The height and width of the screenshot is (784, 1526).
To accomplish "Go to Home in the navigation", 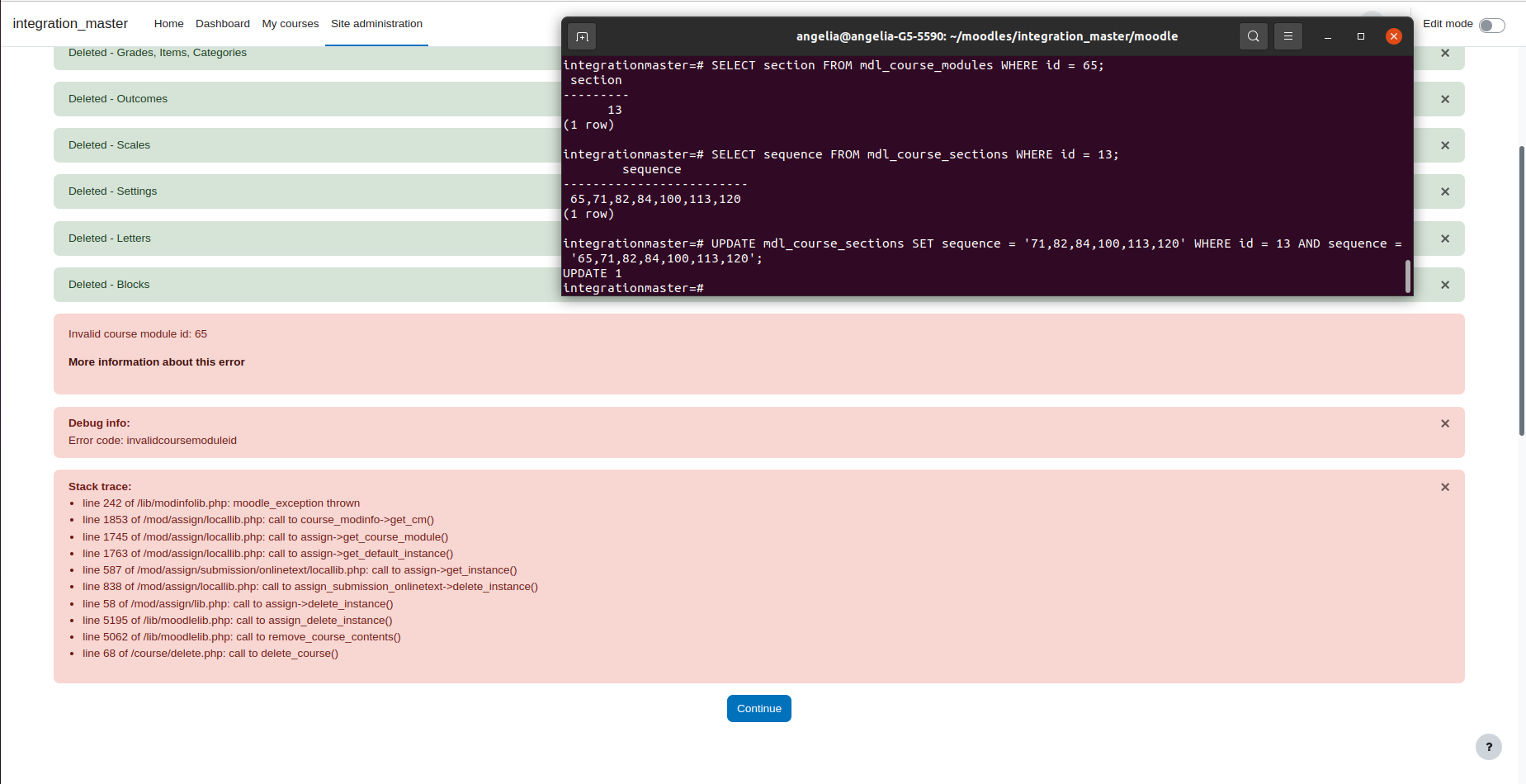I will tap(168, 24).
